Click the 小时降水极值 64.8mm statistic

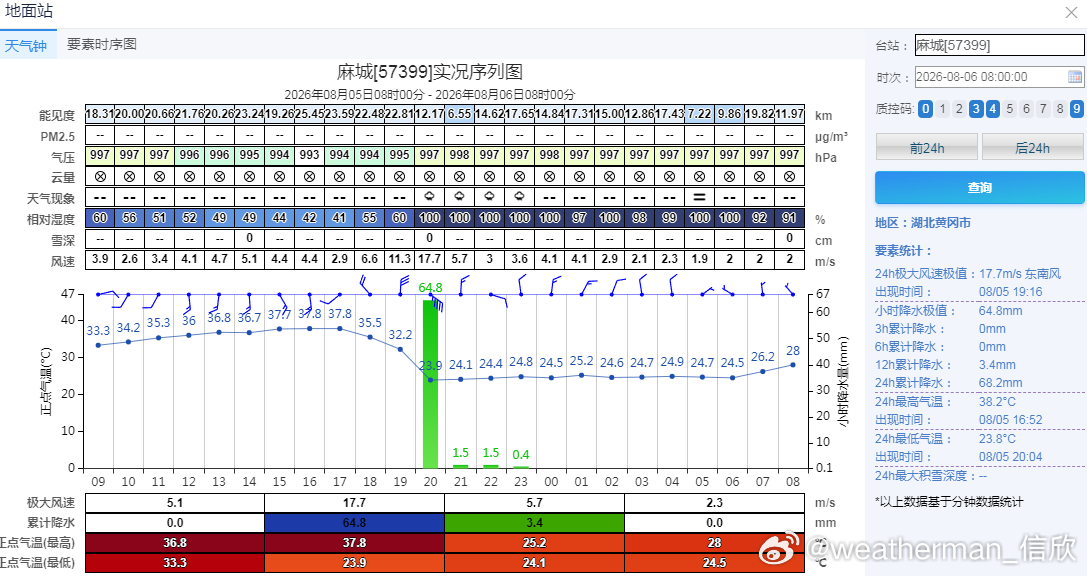pyautogui.click(x=948, y=311)
